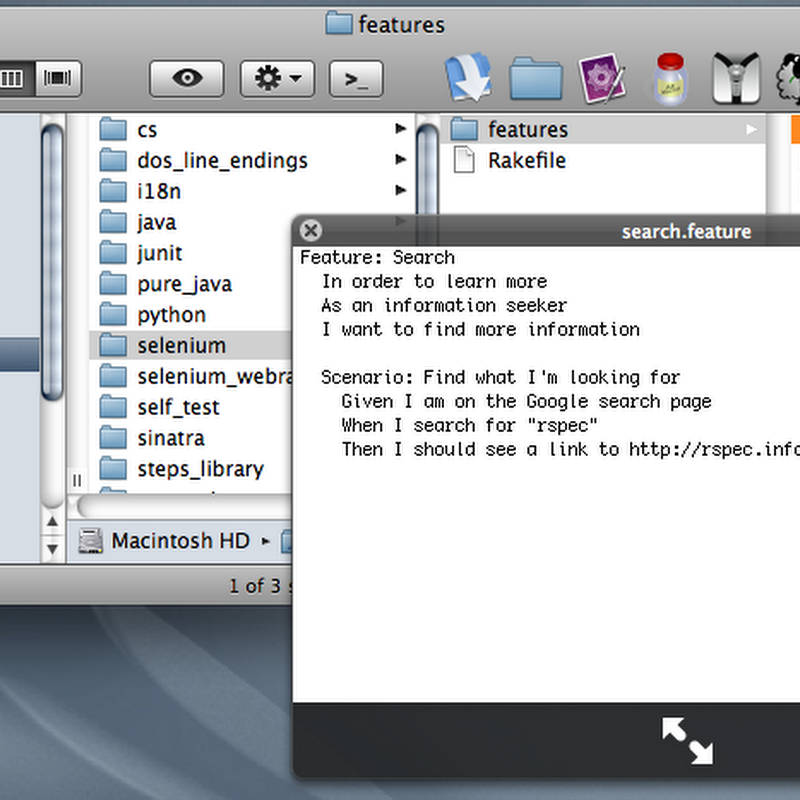The height and width of the screenshot is (800, 800).
Task: Switch to Cover Flow view mode
Action: (58, 79)
